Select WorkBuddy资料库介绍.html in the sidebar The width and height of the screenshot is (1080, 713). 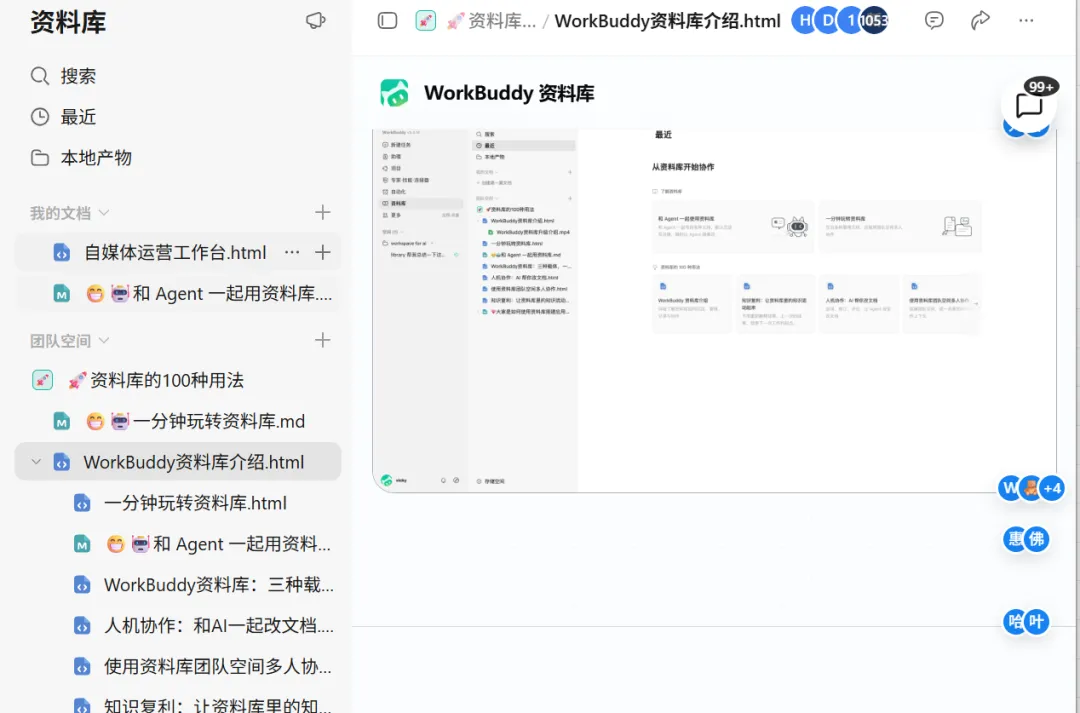(x=178, y=462)
